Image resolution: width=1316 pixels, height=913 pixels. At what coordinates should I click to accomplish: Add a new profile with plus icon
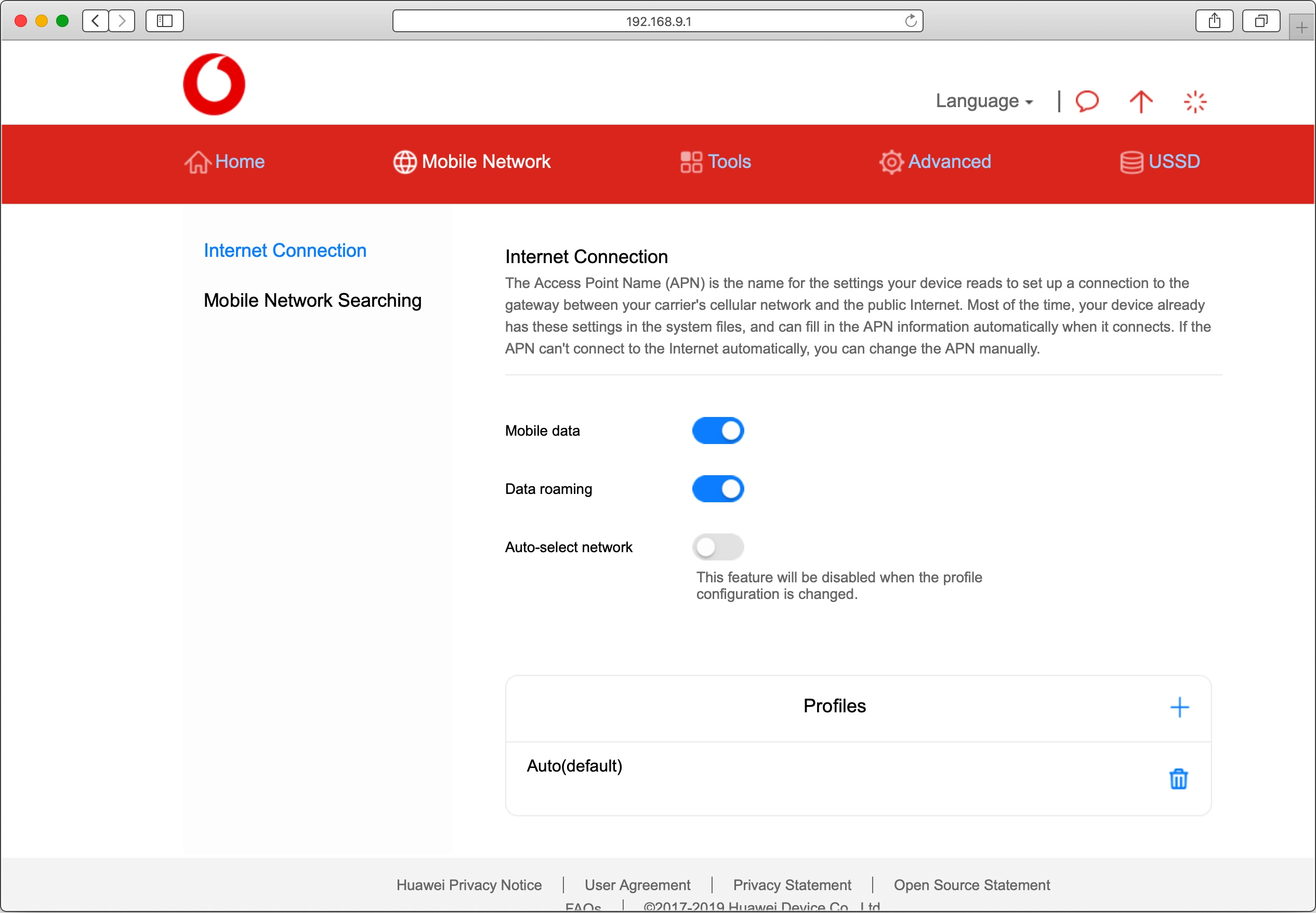[1179, 707]
